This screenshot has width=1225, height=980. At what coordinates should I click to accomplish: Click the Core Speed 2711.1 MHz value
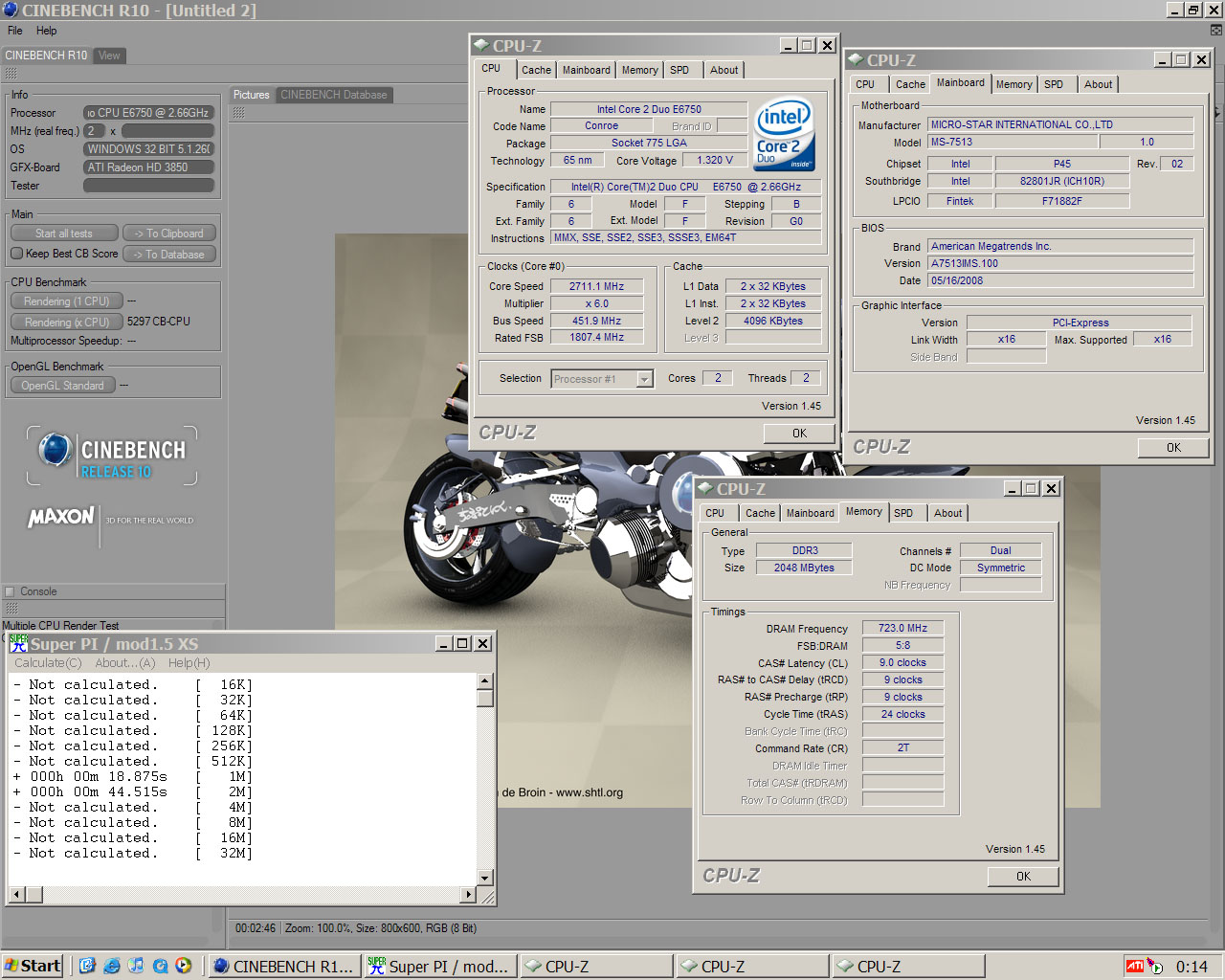596,286
